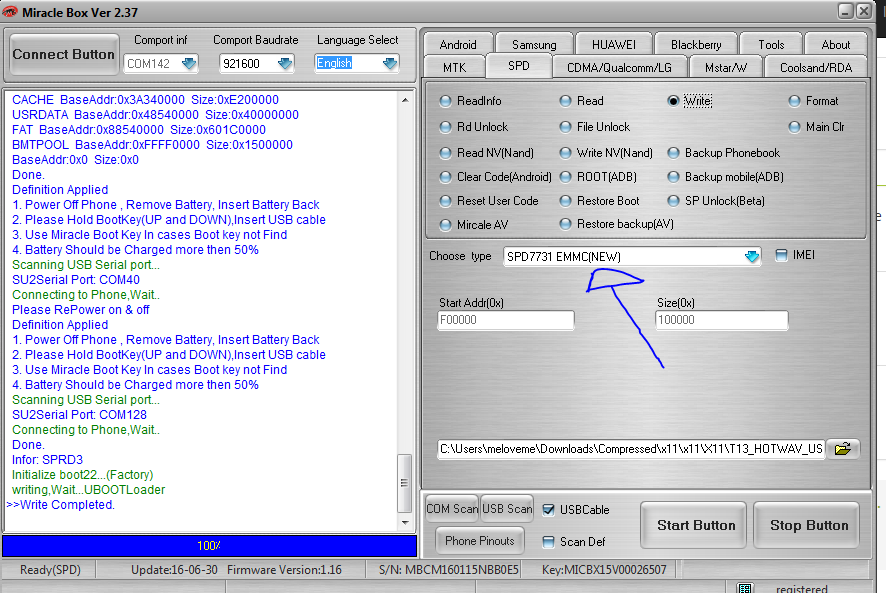The width and height of the screenshot is (886, 593).
Task: Choose Backup Phonebook radio option
Action: click(x=673, y=153)
